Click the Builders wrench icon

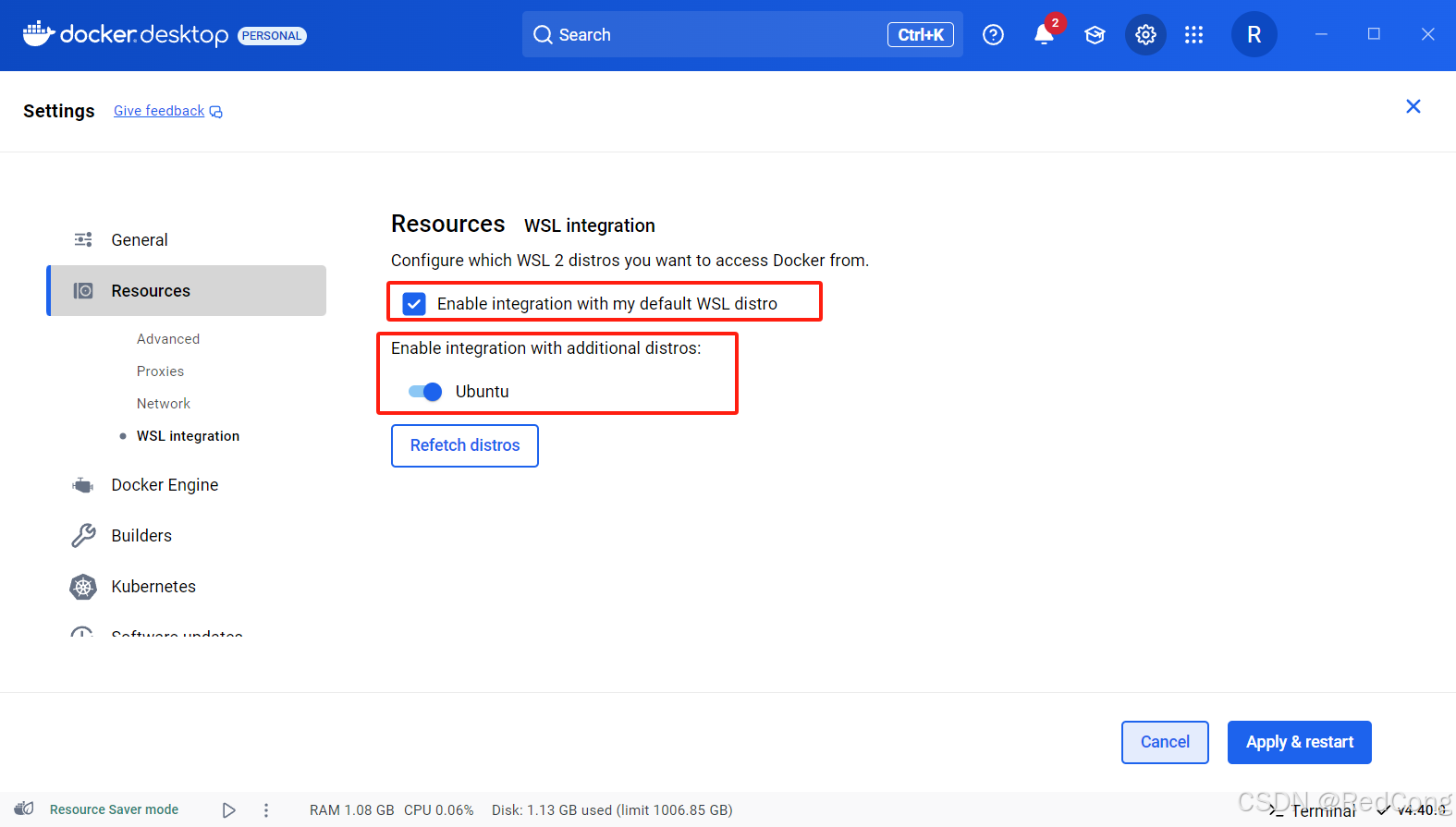pos(83,536)
